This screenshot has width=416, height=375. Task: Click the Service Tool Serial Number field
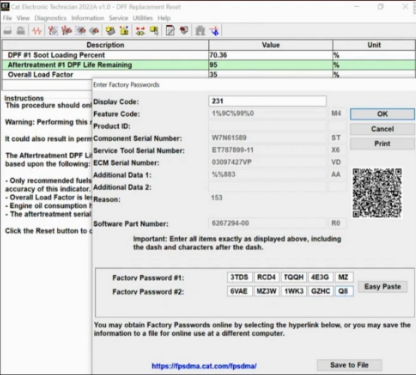point(267,150)
